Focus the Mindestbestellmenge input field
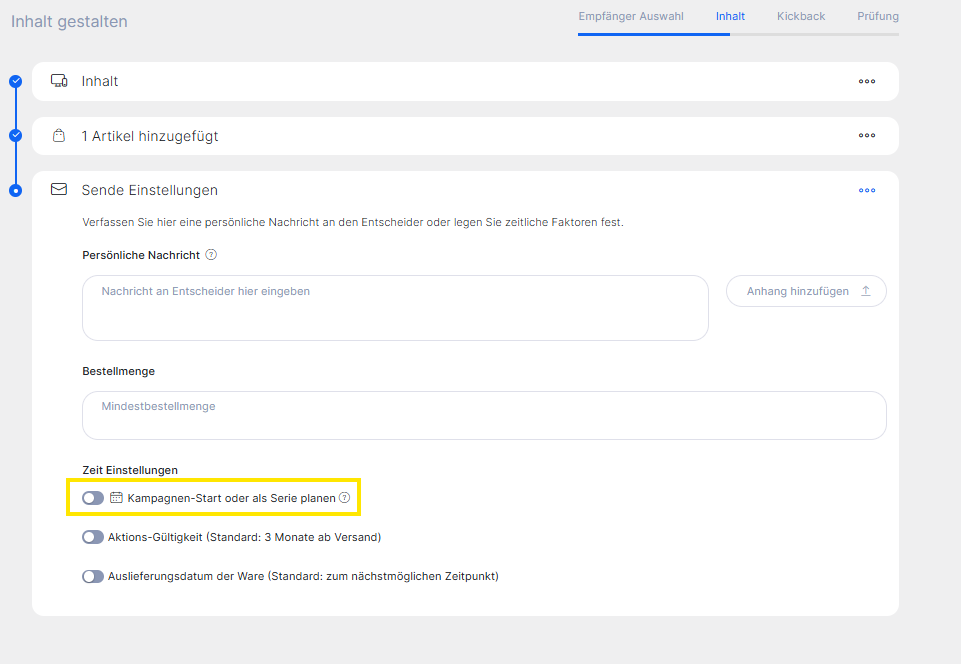This screenshot has height=664, width=961. point(484,415)
